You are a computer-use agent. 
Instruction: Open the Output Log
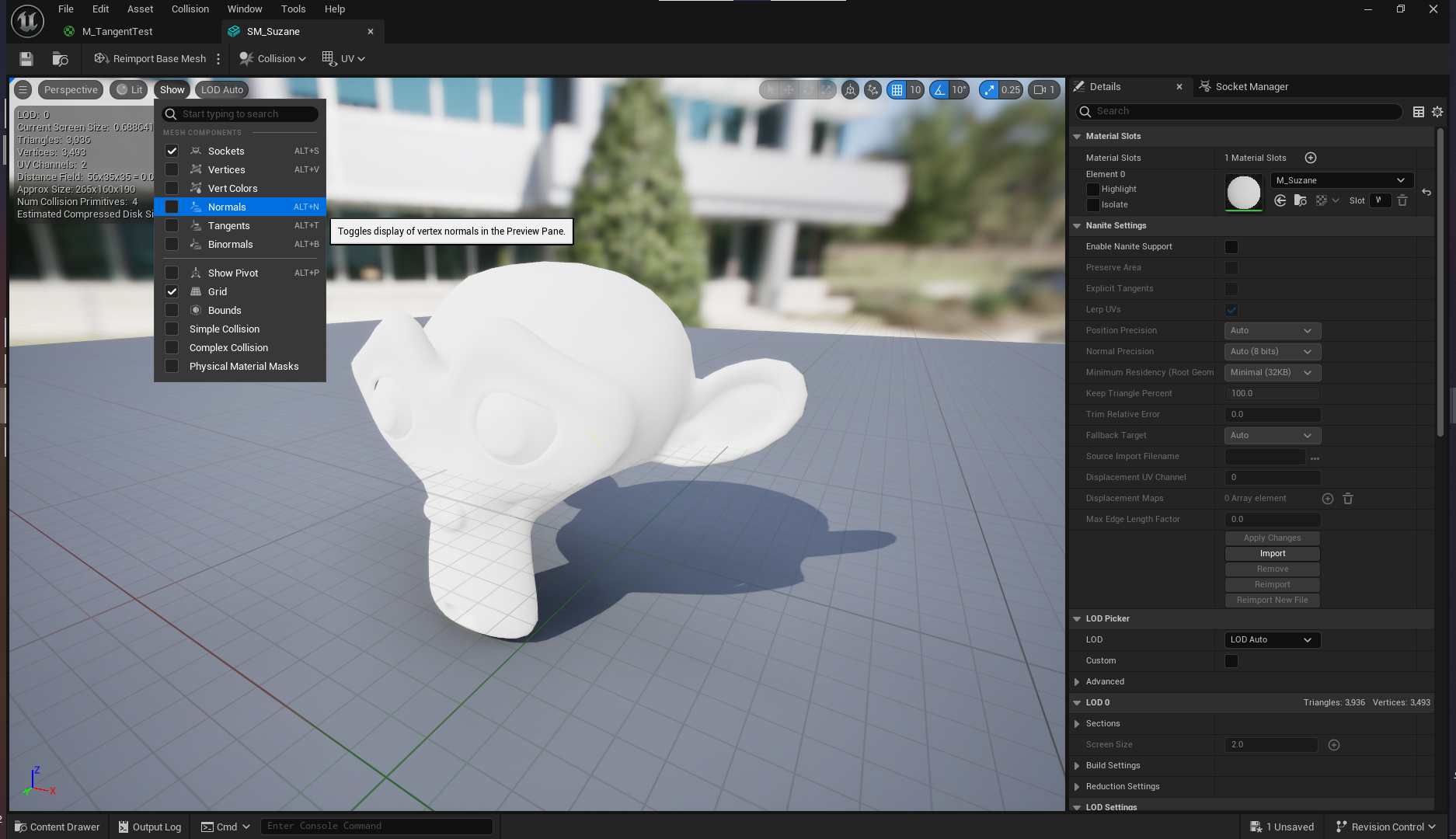[149, 827]
